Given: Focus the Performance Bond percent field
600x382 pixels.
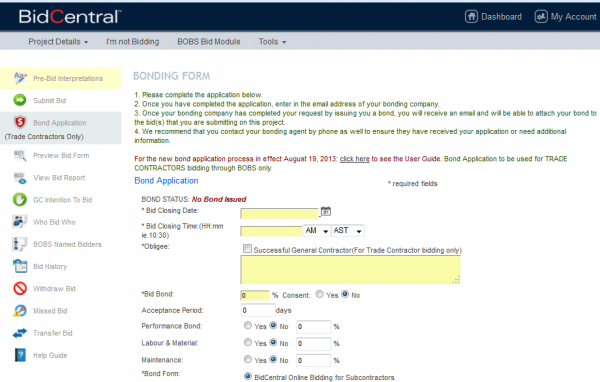Looking at the screenshot, I should click(313, 326).
